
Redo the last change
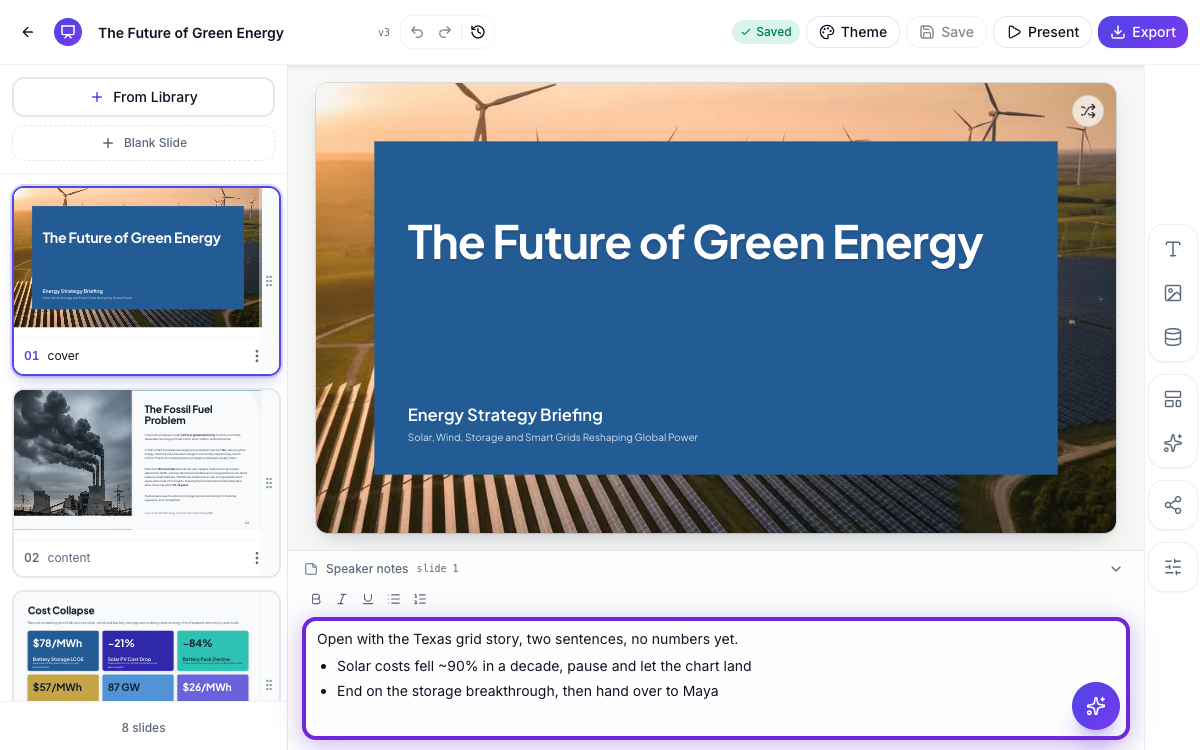click(x=445, y=32)
